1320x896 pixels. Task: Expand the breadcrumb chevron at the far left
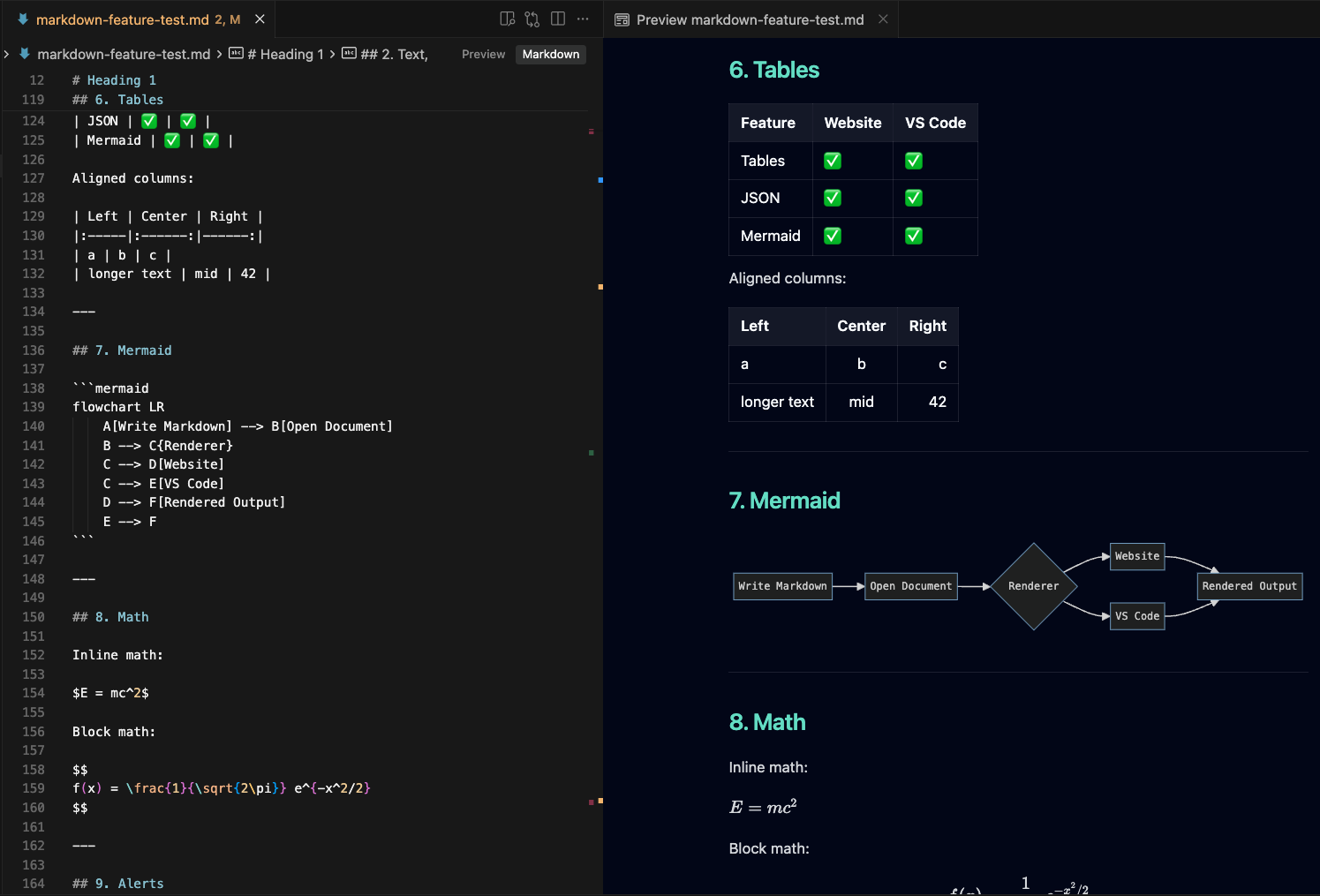[7, 54]
